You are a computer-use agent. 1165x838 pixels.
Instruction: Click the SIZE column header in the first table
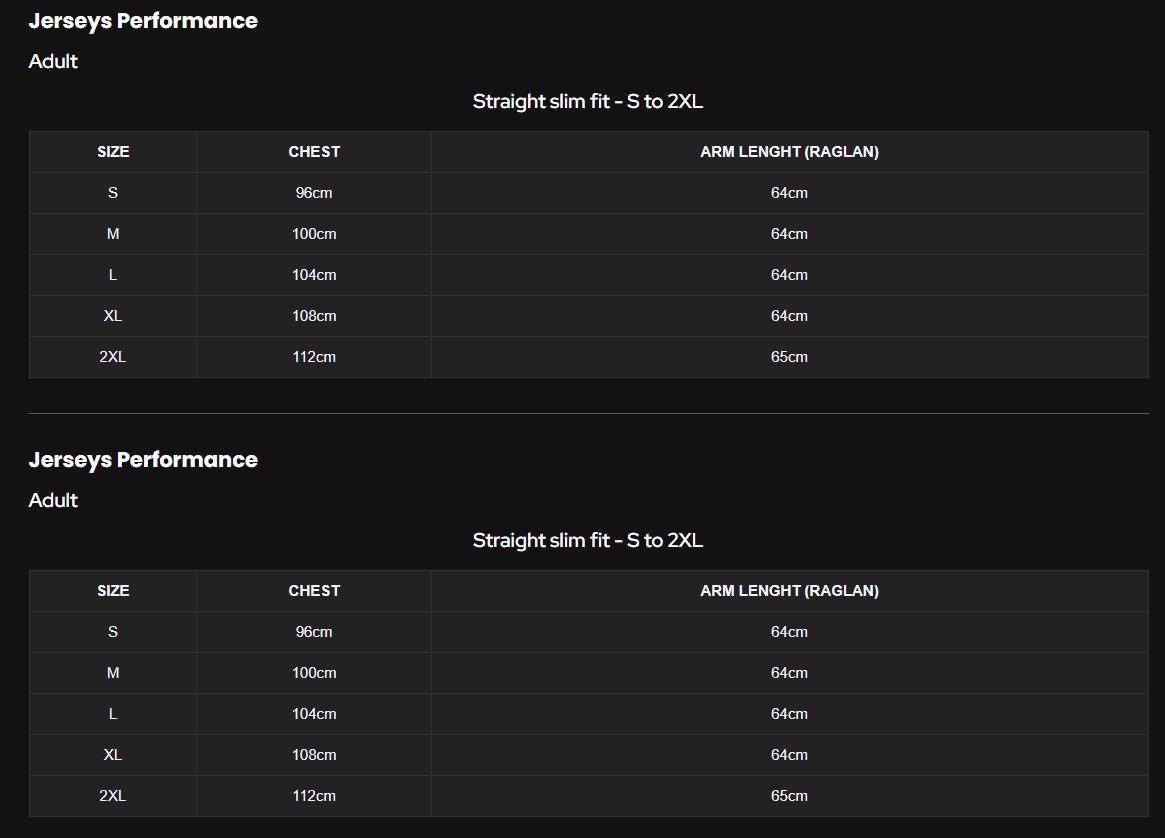pos(113,152)
